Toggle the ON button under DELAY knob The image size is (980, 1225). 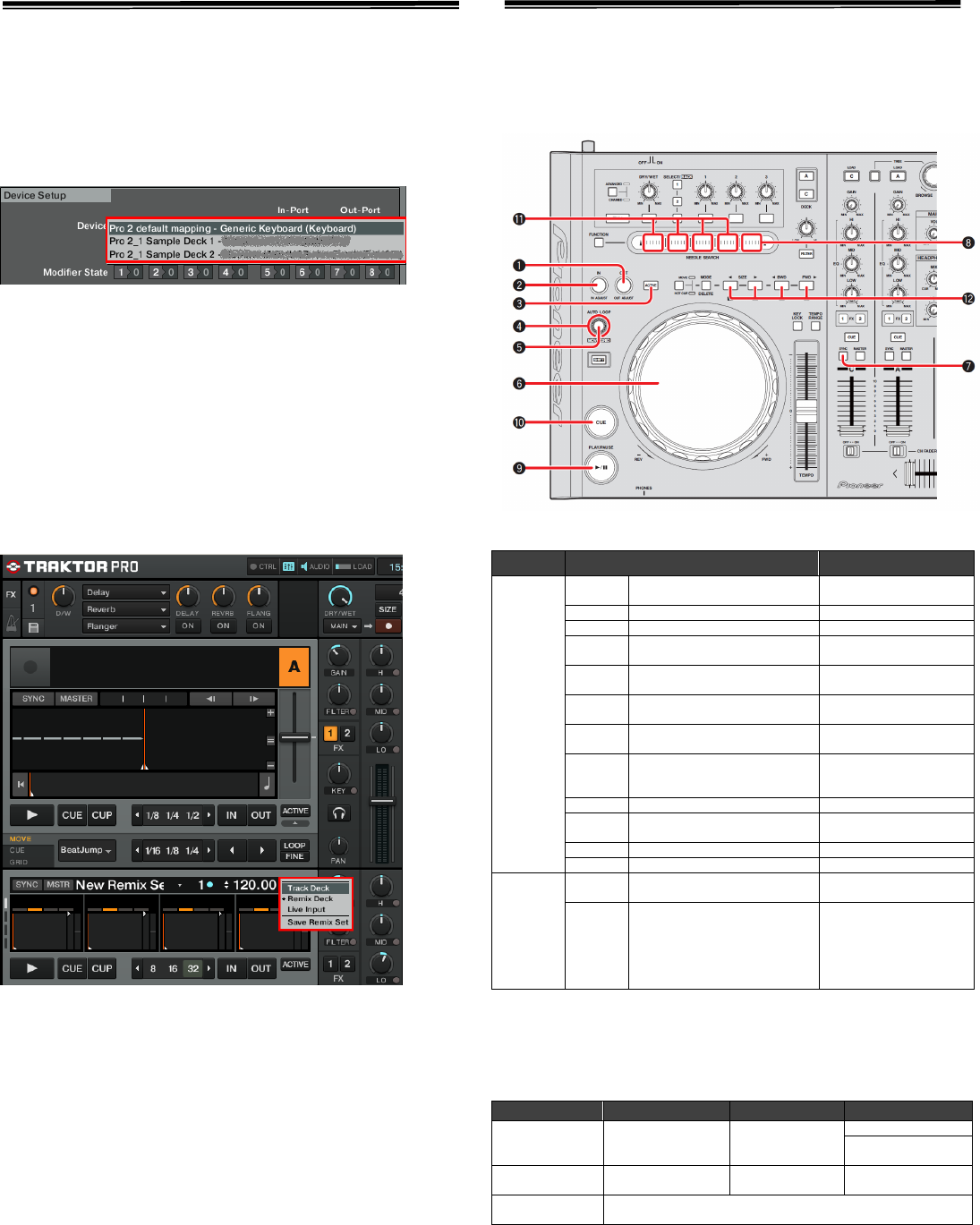pos(188,626)
